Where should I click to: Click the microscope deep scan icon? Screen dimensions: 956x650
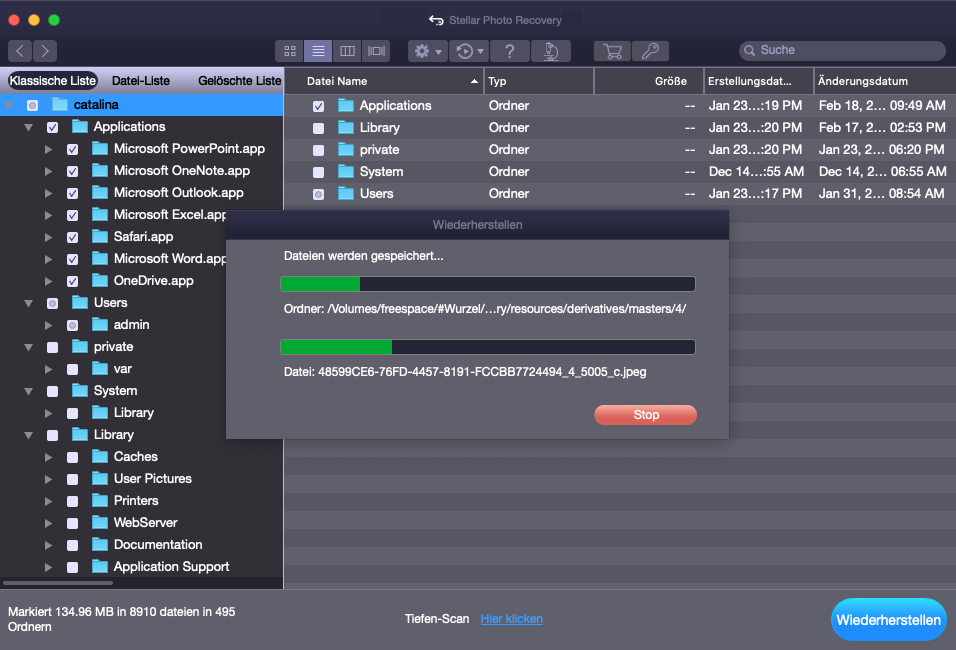click(x=551, y=51)
